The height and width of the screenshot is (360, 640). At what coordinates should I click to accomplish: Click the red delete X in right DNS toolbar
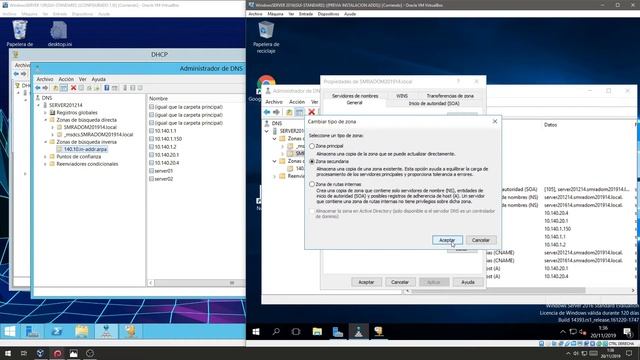tap(311, 112)
